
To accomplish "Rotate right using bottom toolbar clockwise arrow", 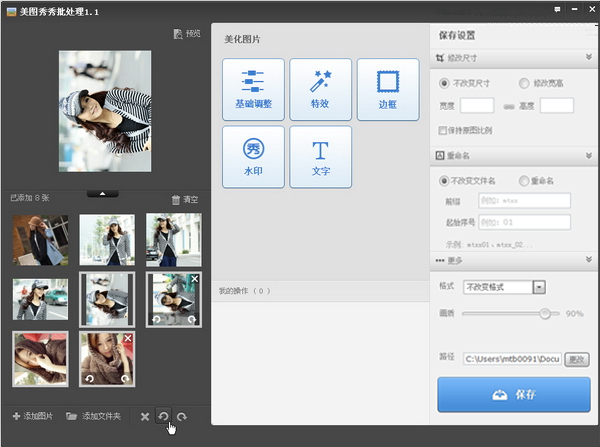I will [x=182, y=416].
